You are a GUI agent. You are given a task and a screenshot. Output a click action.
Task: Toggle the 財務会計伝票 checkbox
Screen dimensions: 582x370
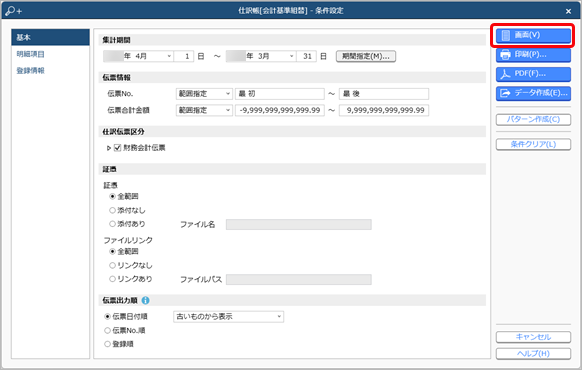coord(118,148)
